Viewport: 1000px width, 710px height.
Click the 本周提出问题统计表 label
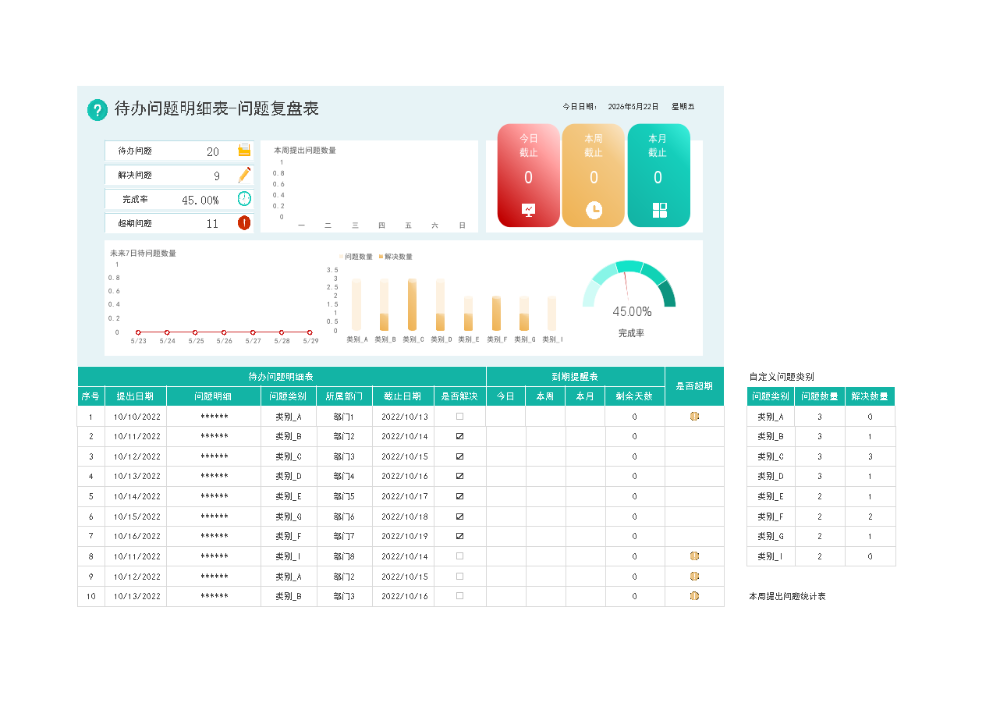point(787,596)
